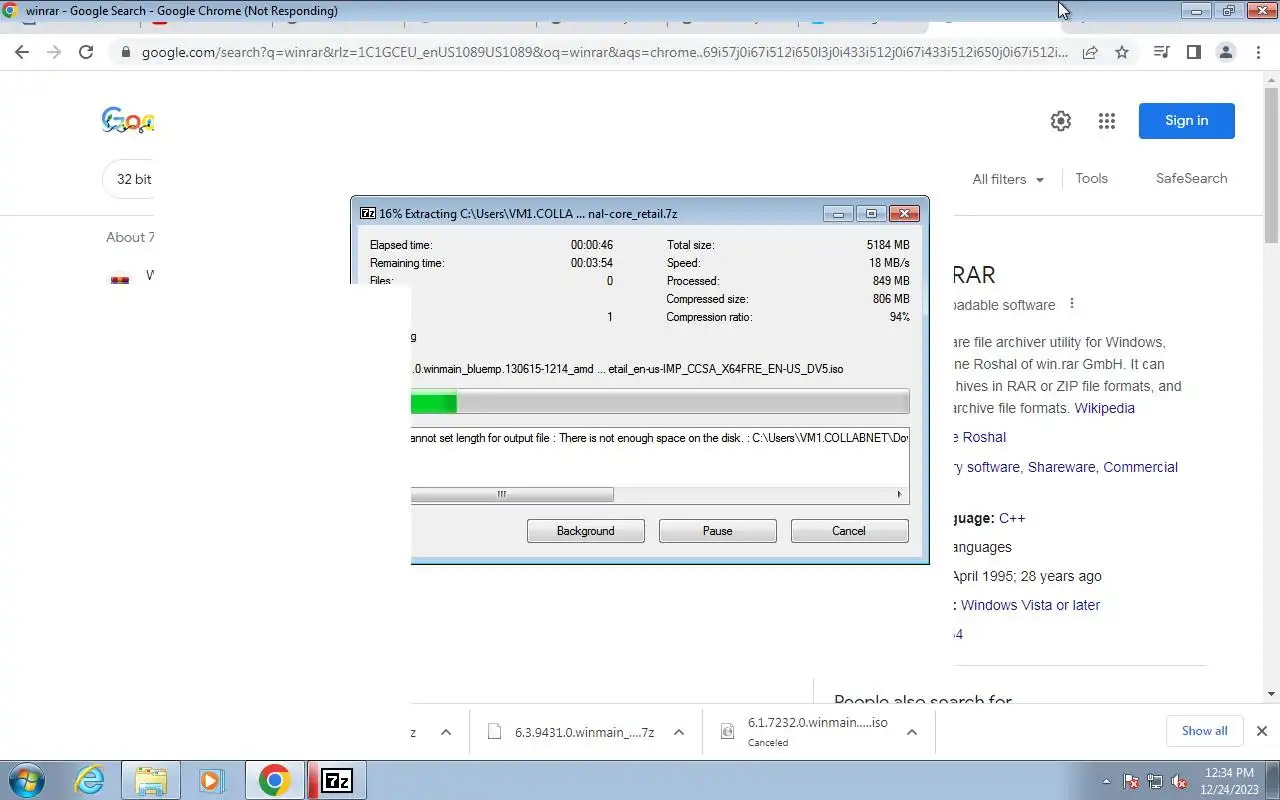Select the Remaining time value 00:03:54

pyautogui.click(x=592, y=263)
